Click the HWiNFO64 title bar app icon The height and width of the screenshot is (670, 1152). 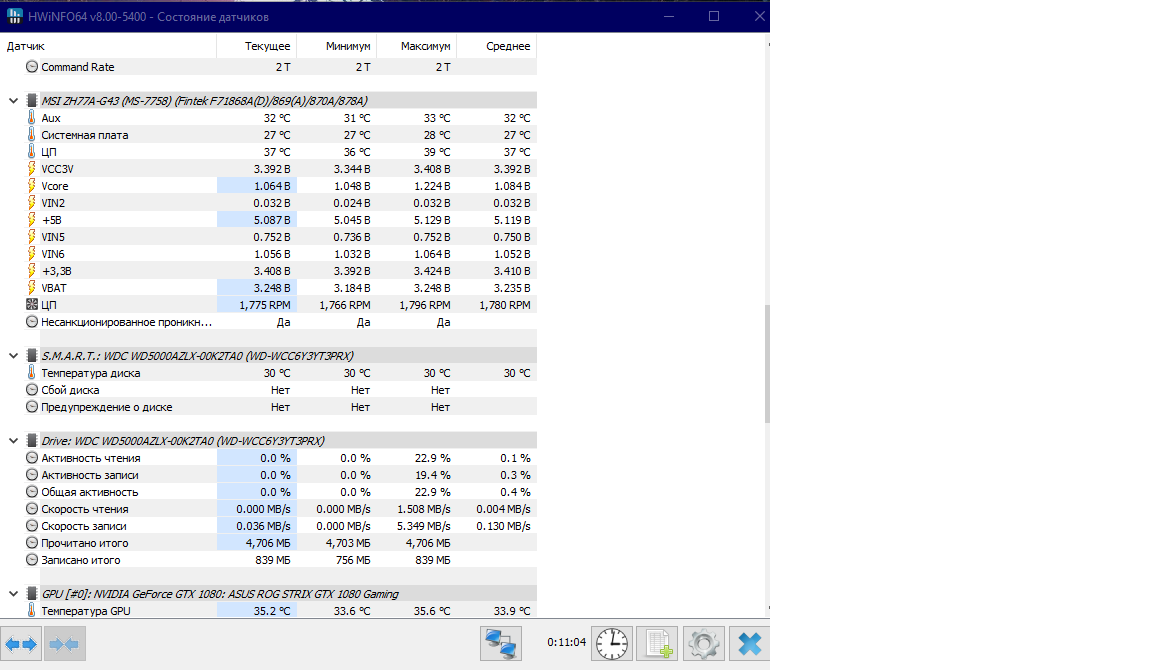[x=14, y=16]
